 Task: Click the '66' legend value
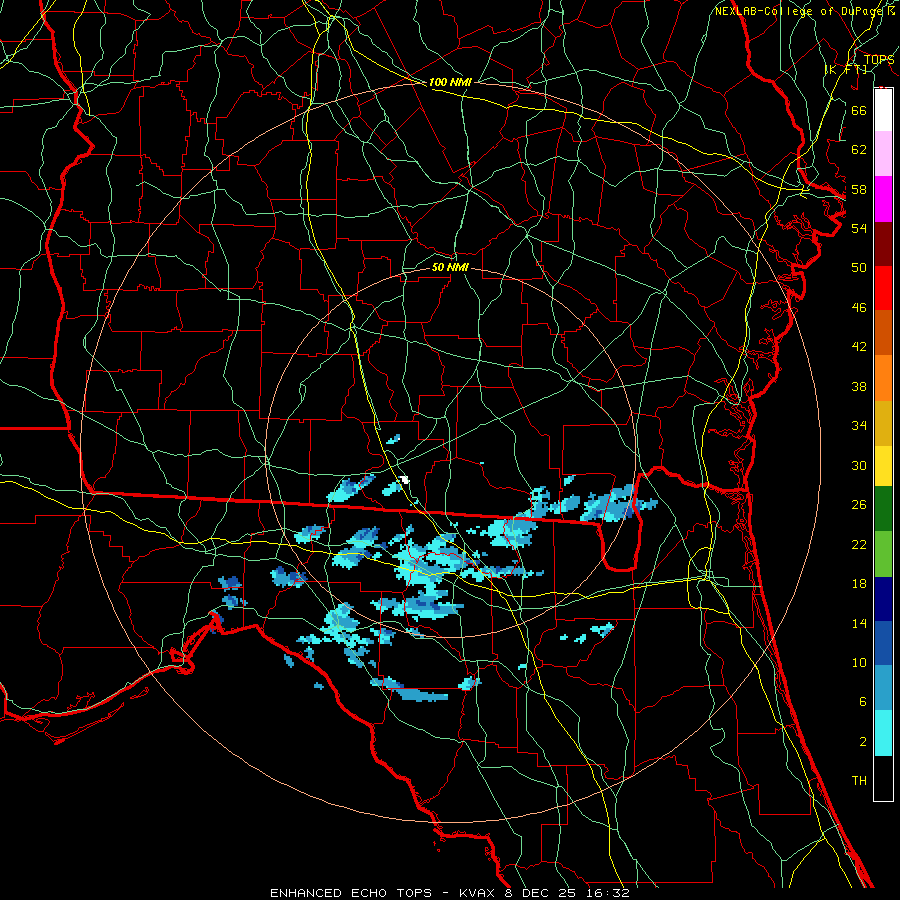pyautogui.click(x=859, y=110)
